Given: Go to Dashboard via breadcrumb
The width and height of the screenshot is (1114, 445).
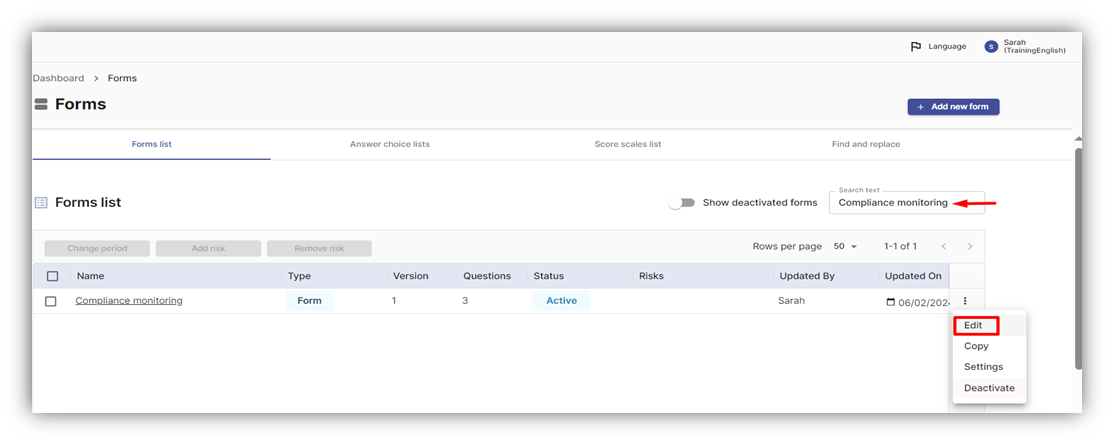Looking at the screenshot, I should (58, 78).
